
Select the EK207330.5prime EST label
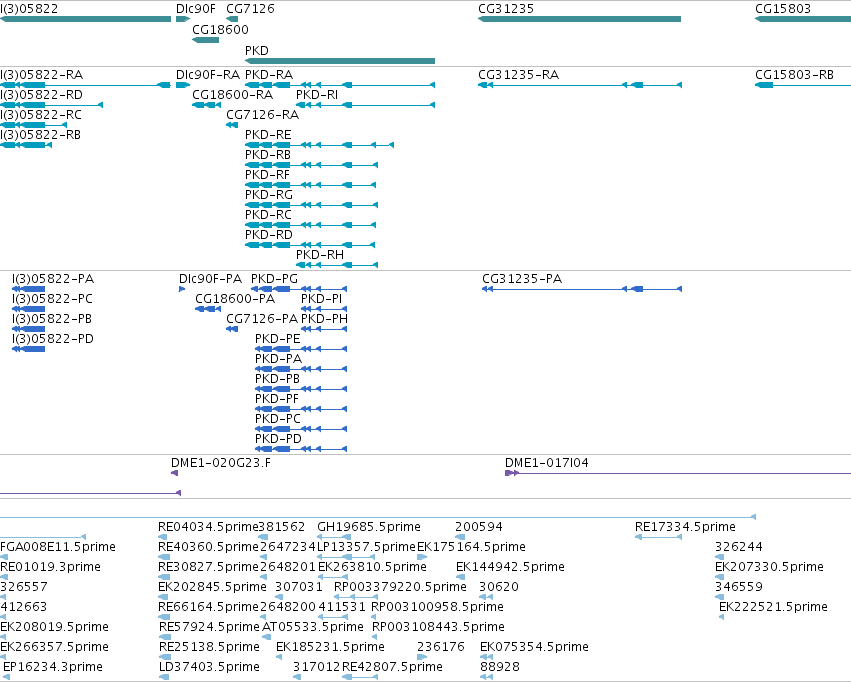point(769,567)
